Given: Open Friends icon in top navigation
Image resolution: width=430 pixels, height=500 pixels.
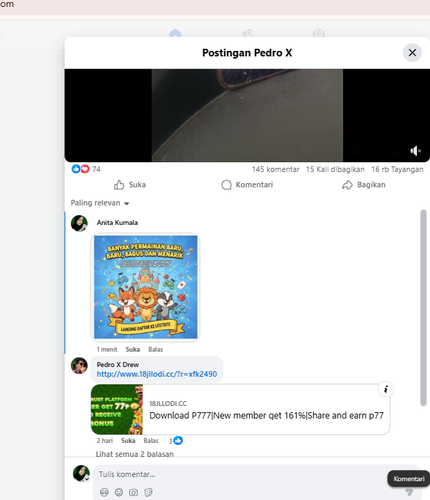Looking at the screenshot, I should click(x=247, y=33).
